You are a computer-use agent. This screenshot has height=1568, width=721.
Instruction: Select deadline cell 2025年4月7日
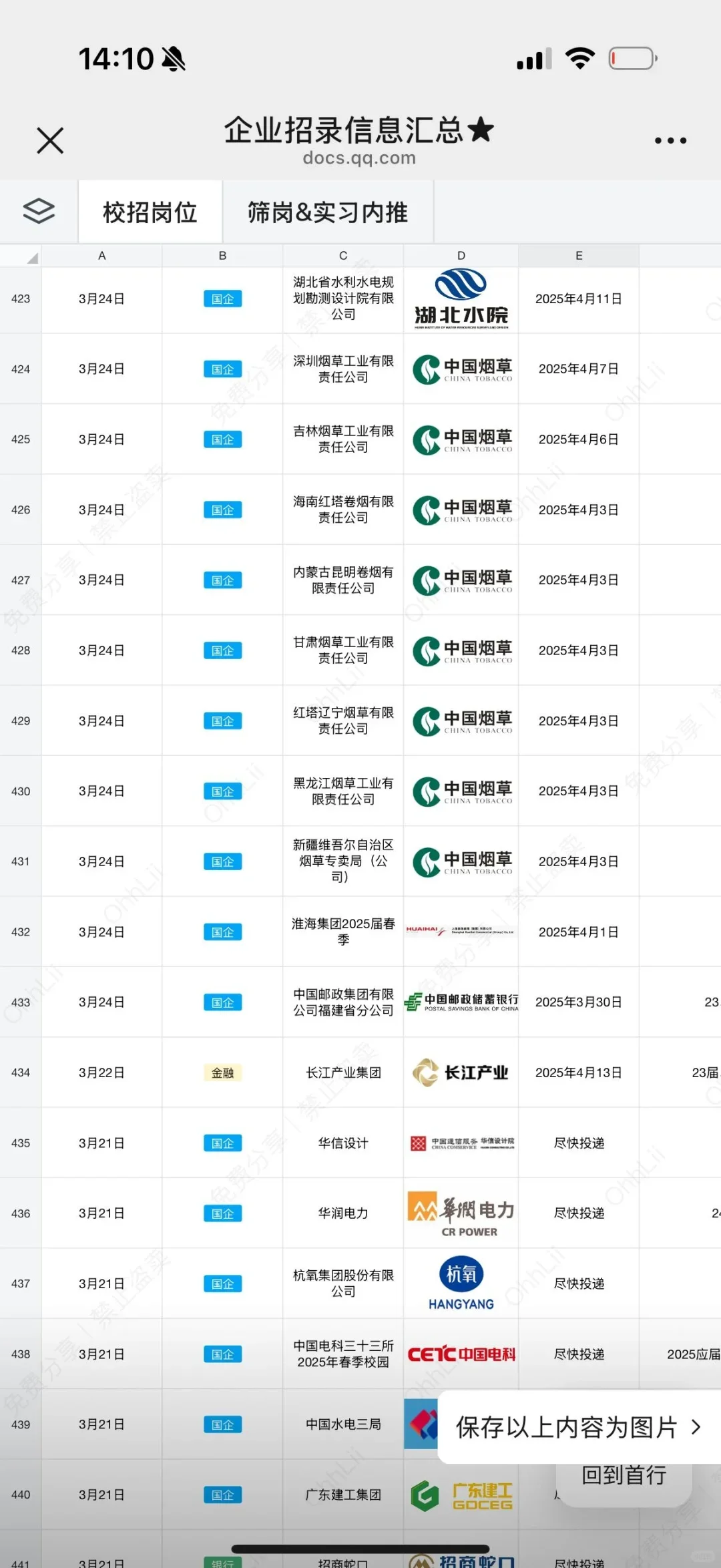pyautogui.click(x=579, y=369)
